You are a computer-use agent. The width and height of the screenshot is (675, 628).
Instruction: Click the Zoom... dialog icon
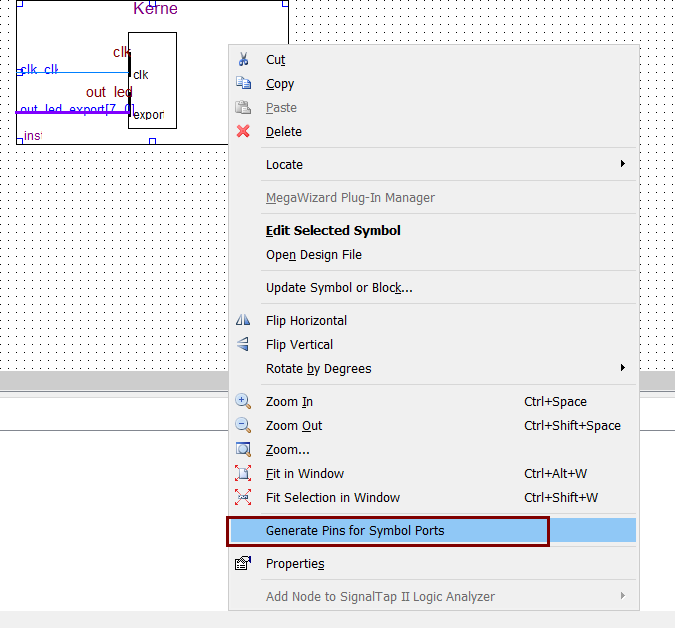(x=243, y=449)
